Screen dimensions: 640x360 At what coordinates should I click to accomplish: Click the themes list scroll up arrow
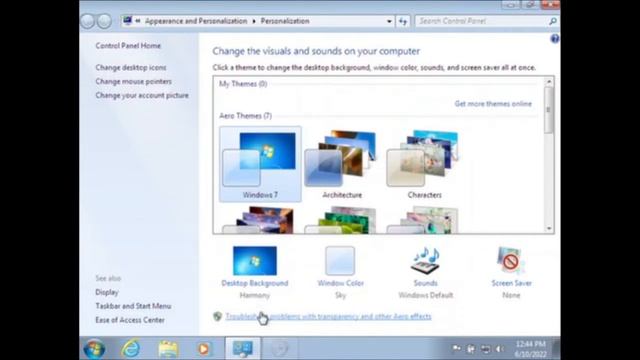click(x=549, y=82)
